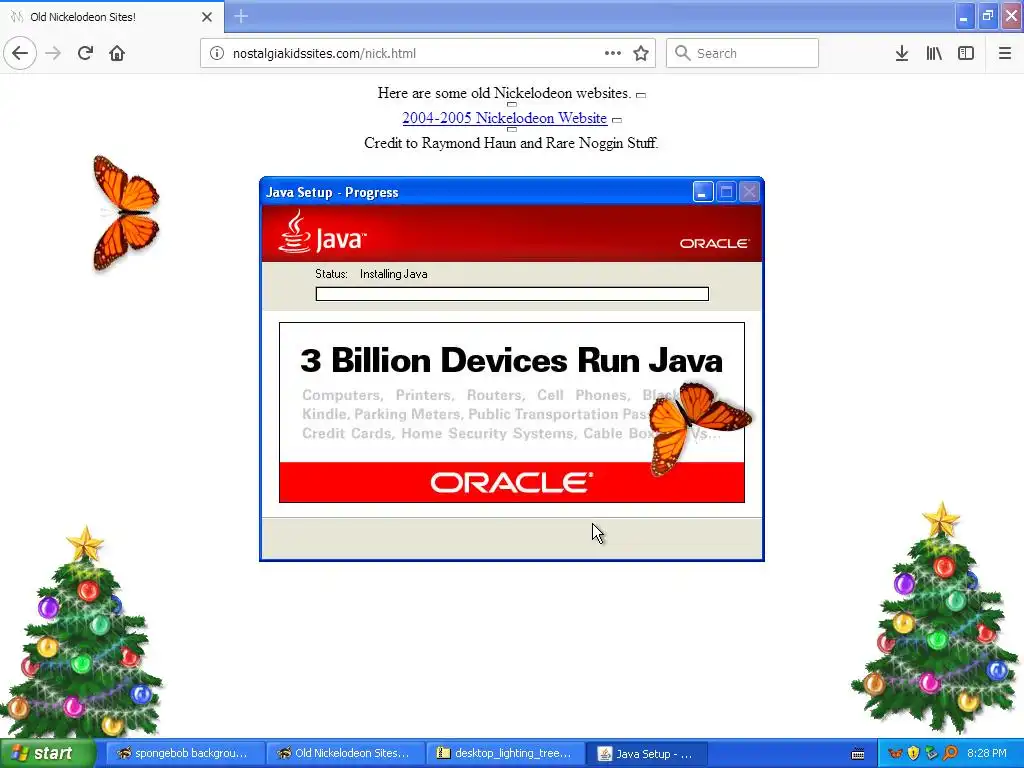Viewport: 1024px width, 768px height.
Task: Open the page actions three-dot menu
Action: pos(613,53)
